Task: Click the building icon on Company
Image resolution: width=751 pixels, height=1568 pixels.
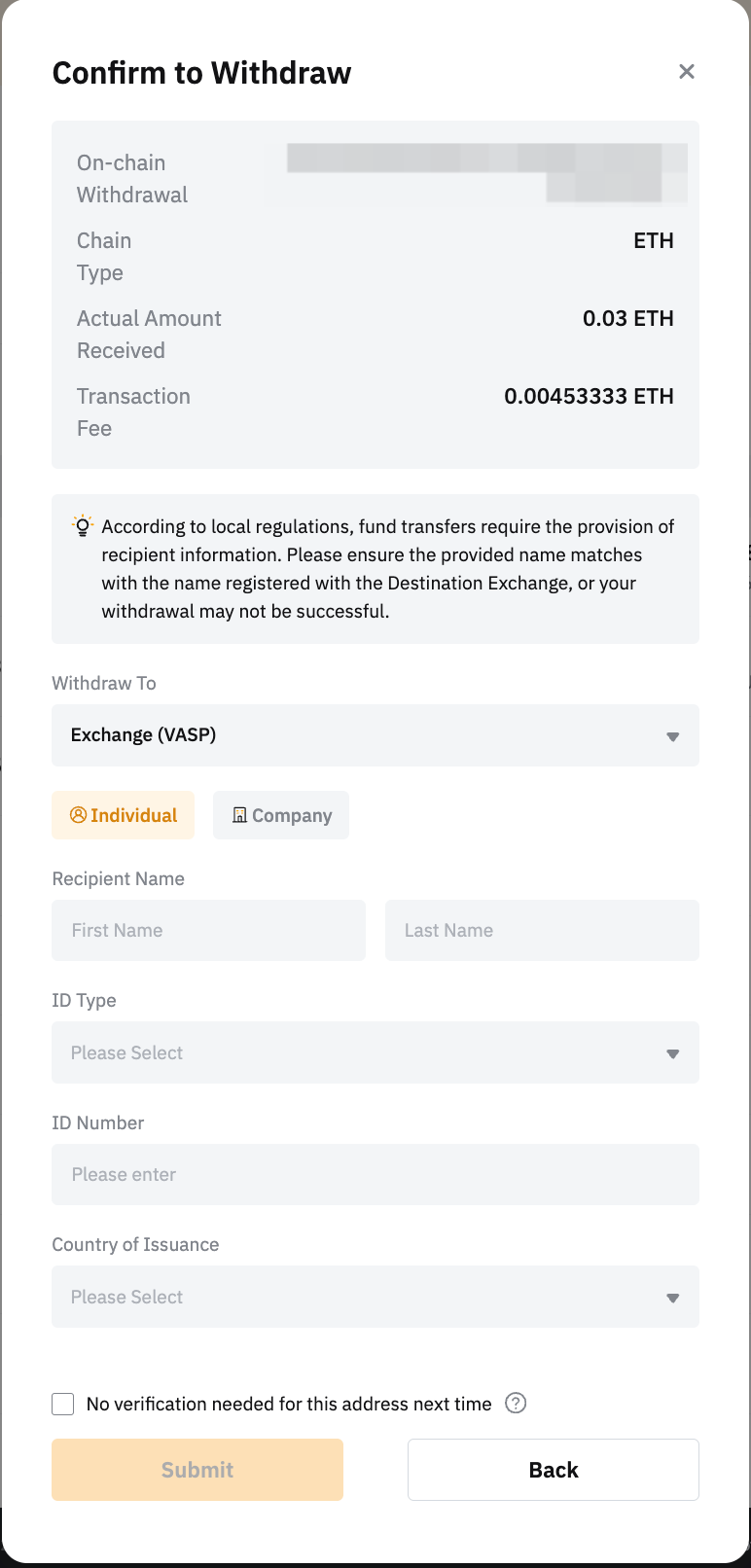Action: (239, 815)
